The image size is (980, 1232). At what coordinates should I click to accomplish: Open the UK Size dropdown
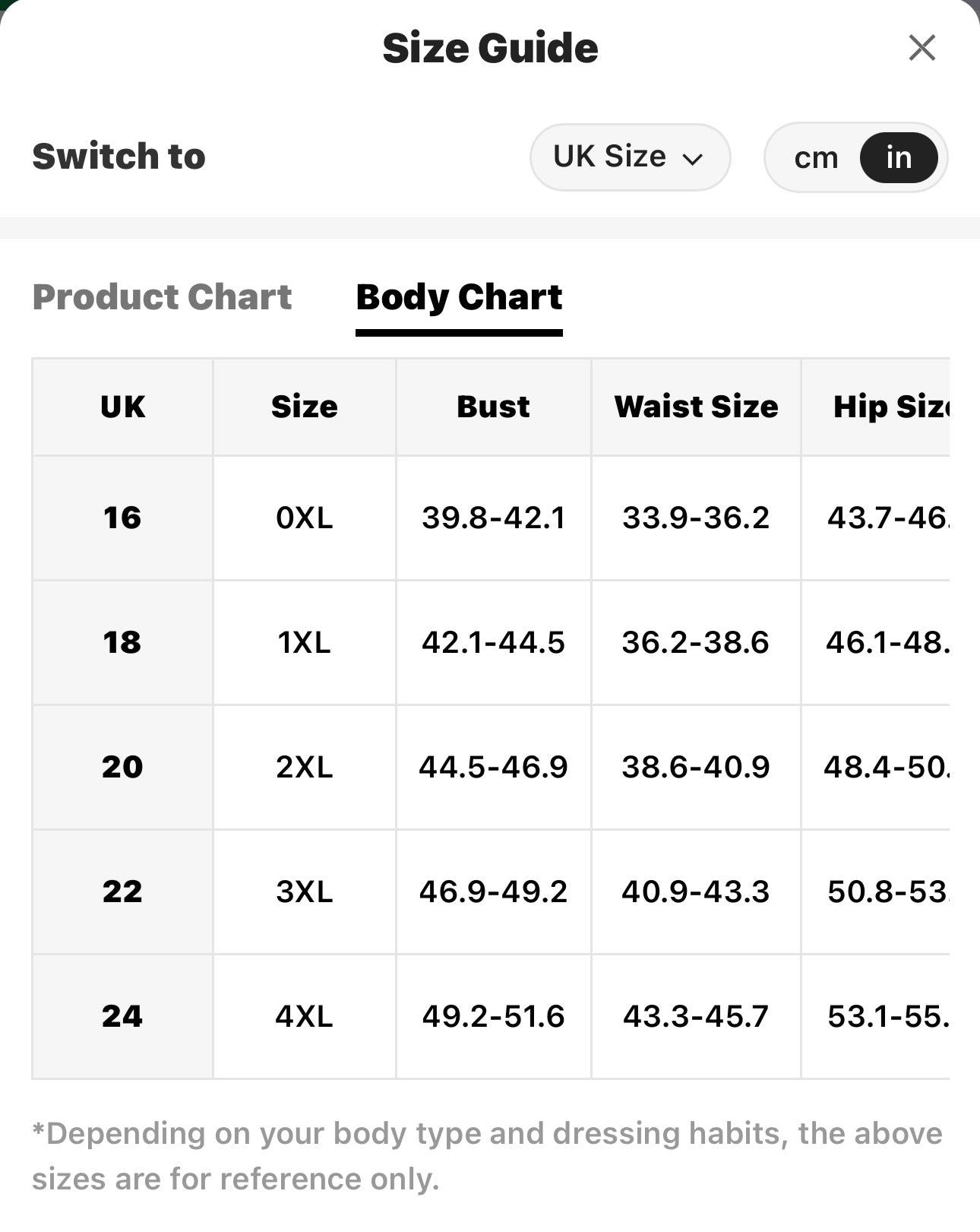630,157
